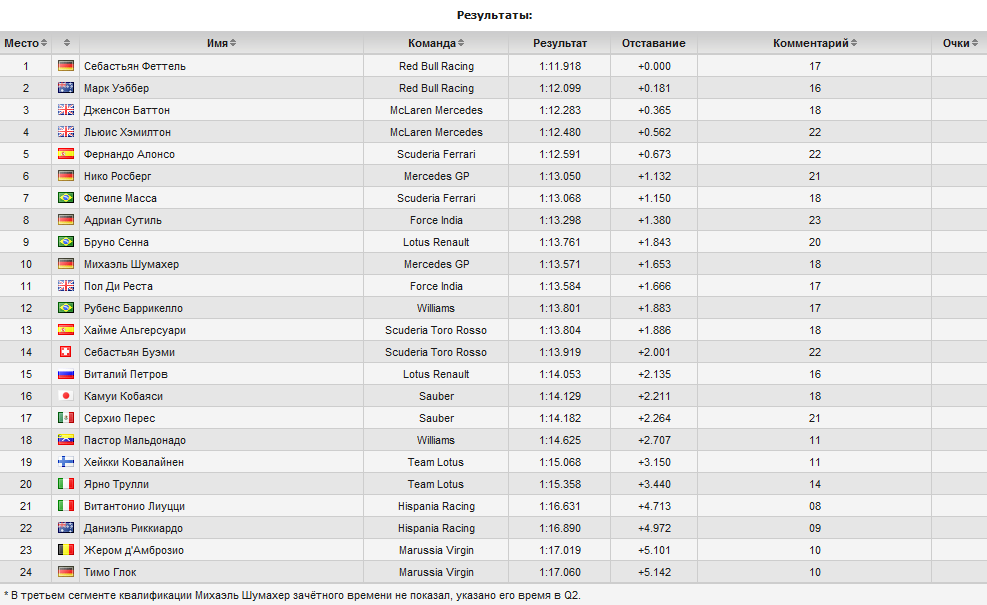Sort by Очки column header
This screenshot has width=987, height=605.
pos(959,43)
